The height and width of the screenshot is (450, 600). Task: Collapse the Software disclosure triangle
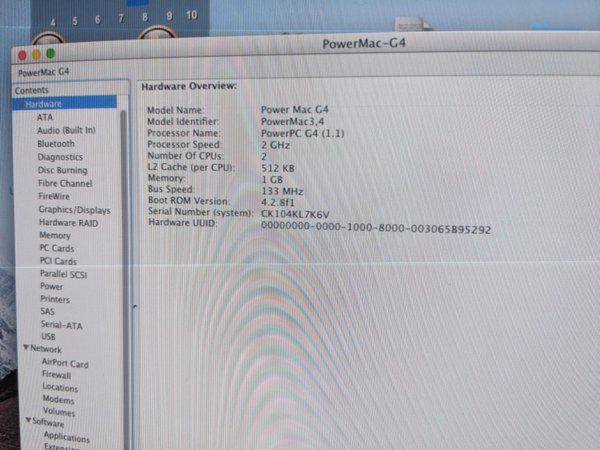pos(27,422)
